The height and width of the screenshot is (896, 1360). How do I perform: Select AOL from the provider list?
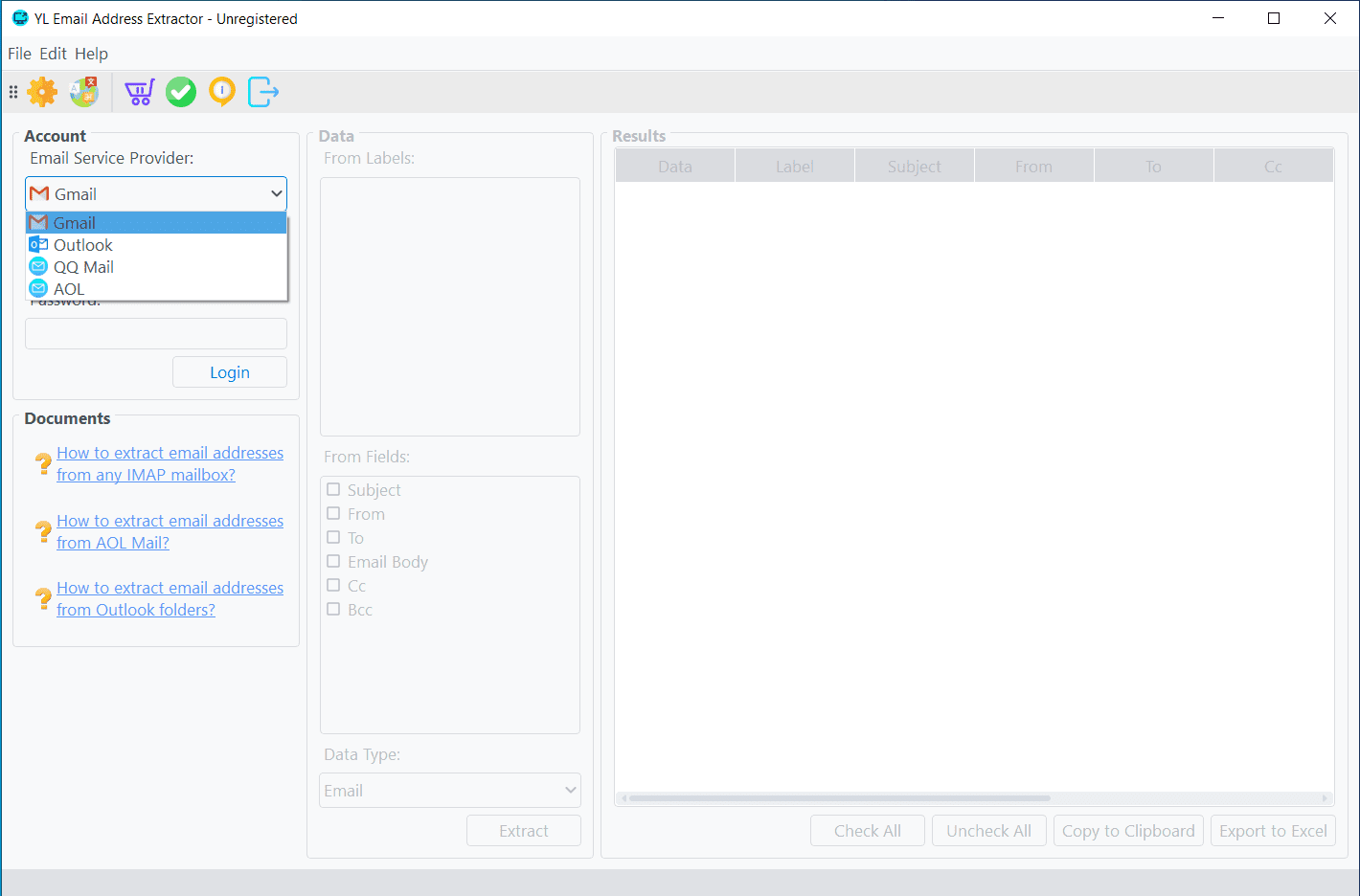point(156,289)
